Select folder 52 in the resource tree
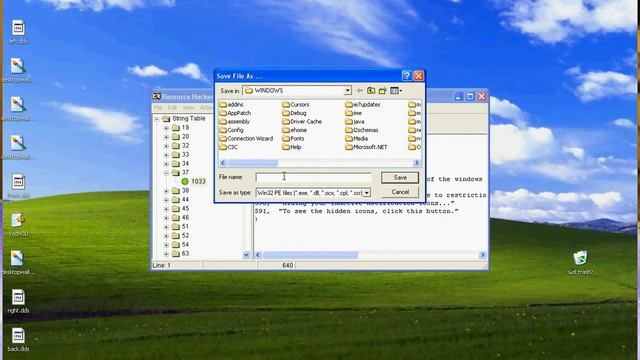 tap(180, 236)
